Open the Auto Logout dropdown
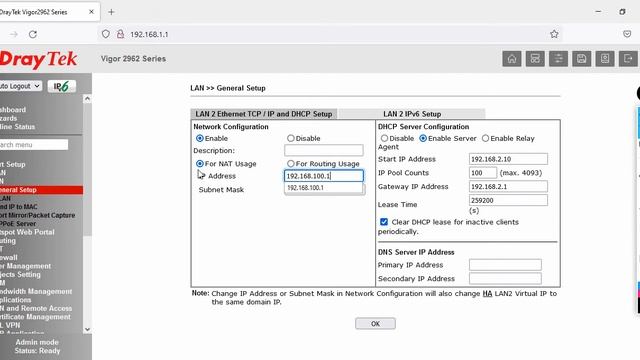The width and height of the screenshot is (640, 360). pyautogui.click(x=20, y=86)
